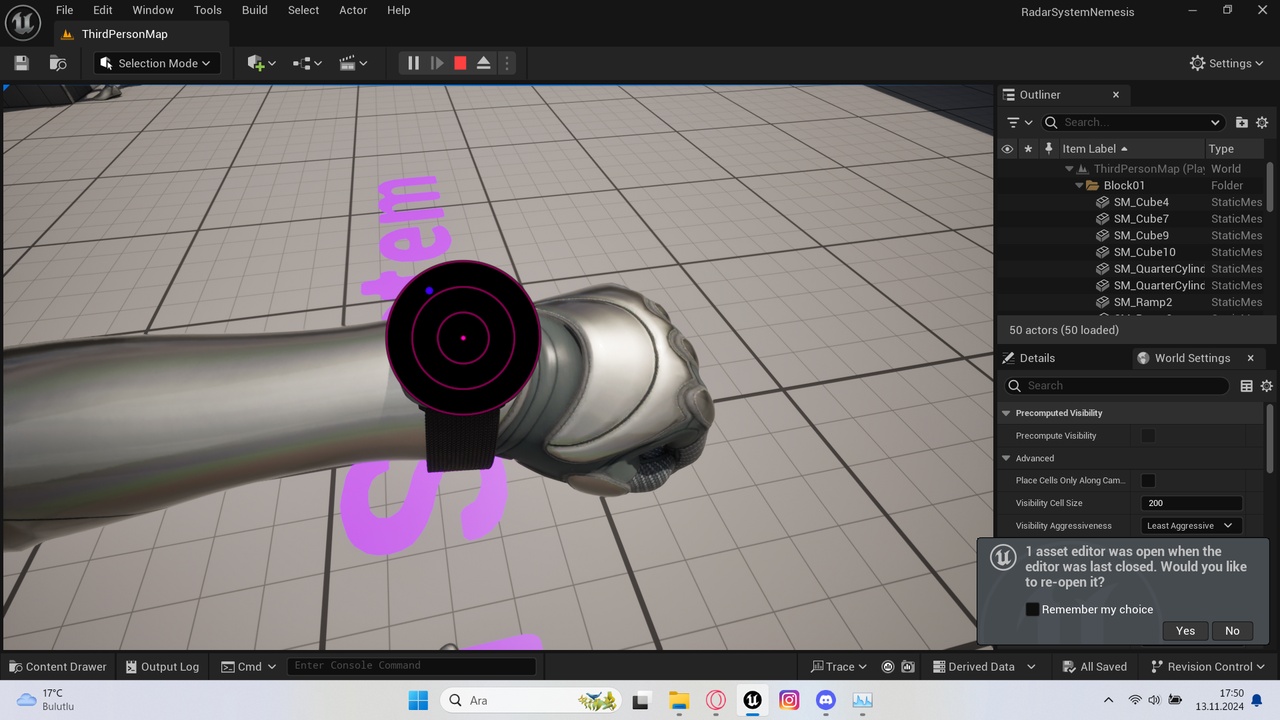Open the Selection Mode dropdown
This screenshot has width=1280, height=720.
157,63
